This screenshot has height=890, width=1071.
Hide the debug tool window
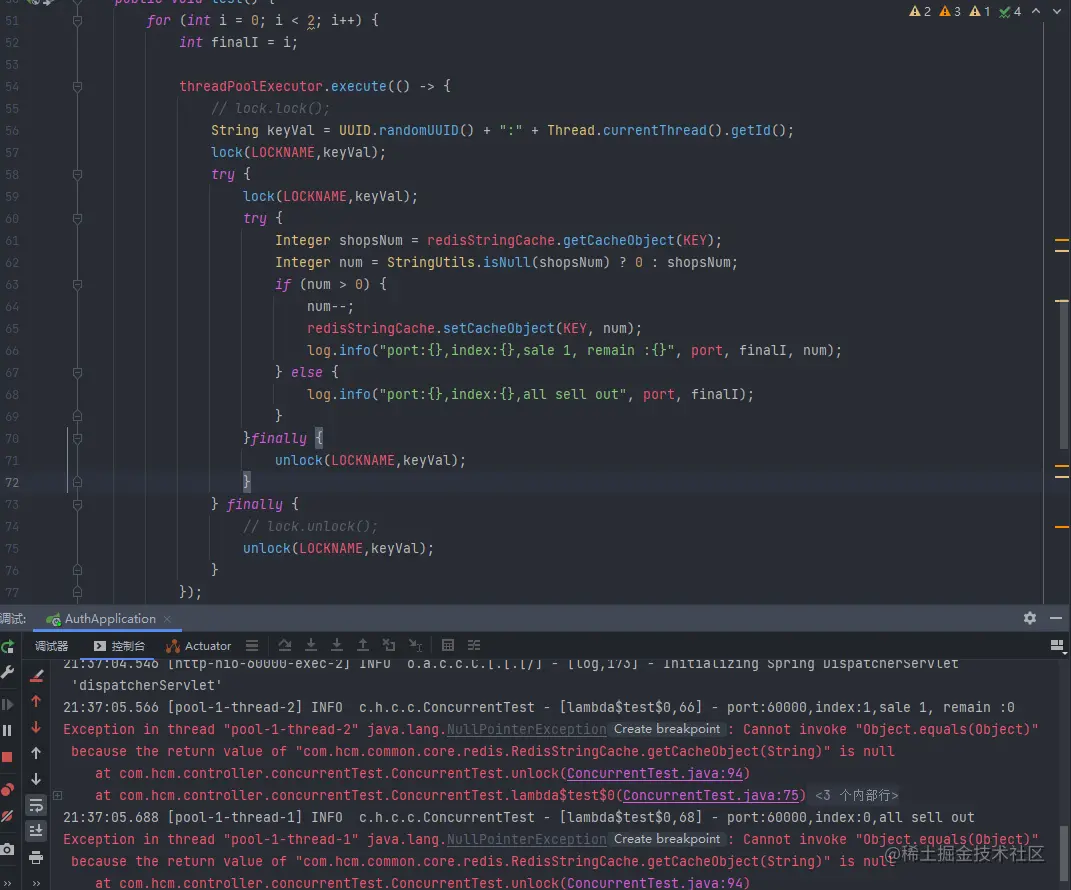click(x=1056, y=618)
